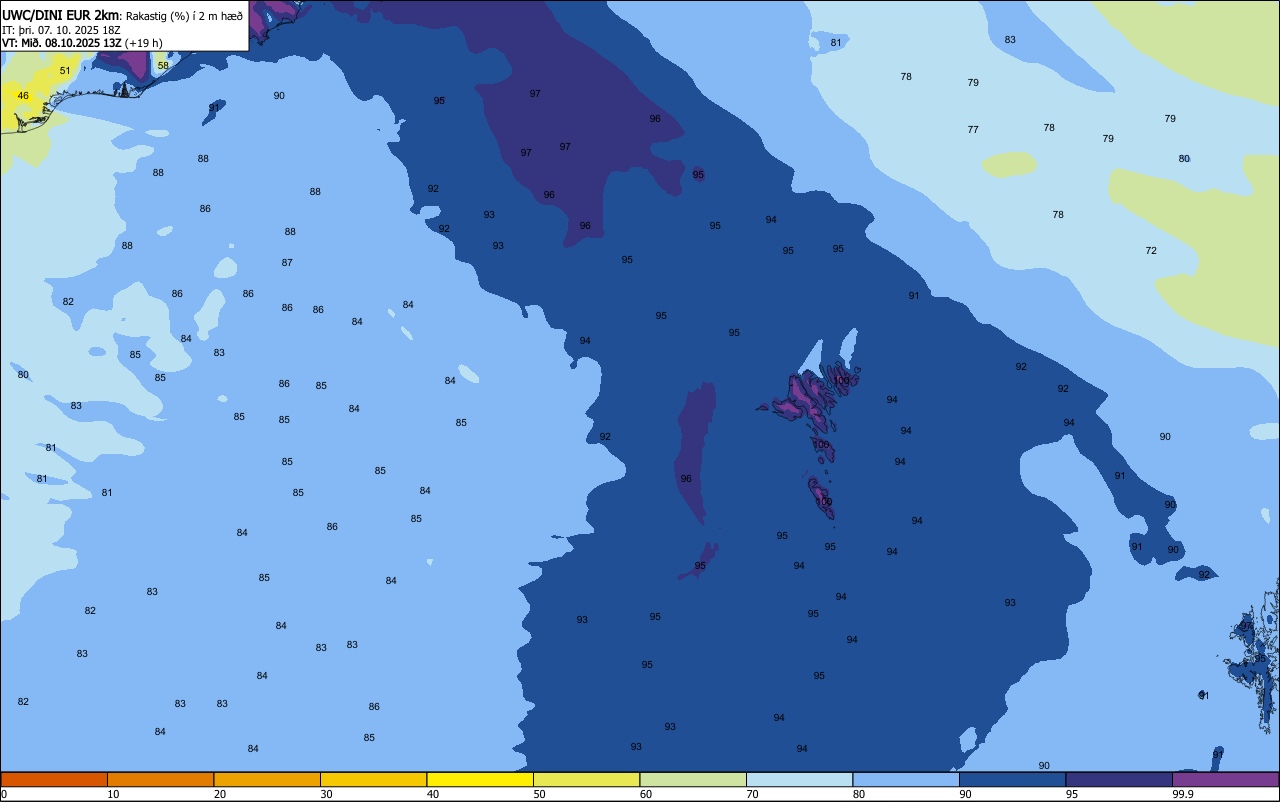Click the 0–10 dark orange legend swatch
Viewport: 1280px width, 802px height.
(54, 779)
